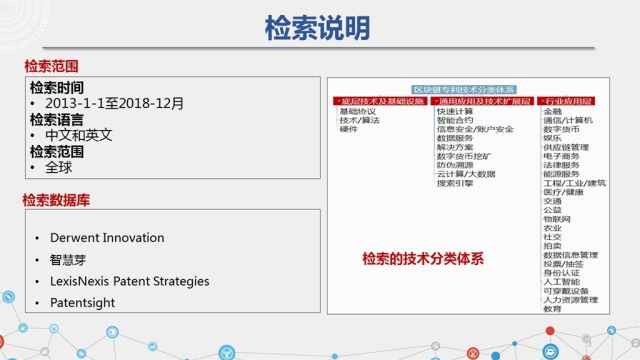Screen dimensions: 640x360
Task: Click the blue circle icon beside slide number 3
Action: pos(611,330)
